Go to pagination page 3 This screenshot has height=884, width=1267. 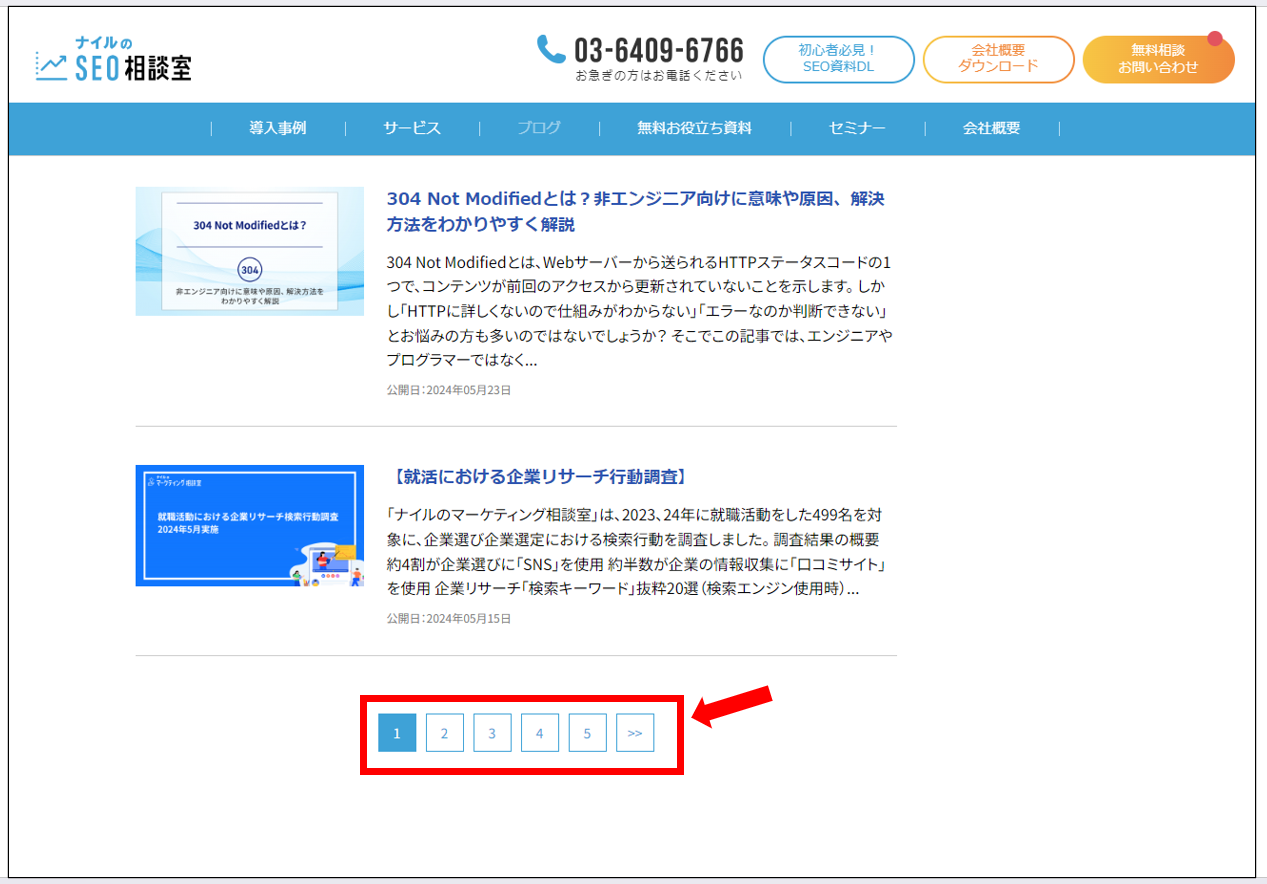tap(492, 733)
